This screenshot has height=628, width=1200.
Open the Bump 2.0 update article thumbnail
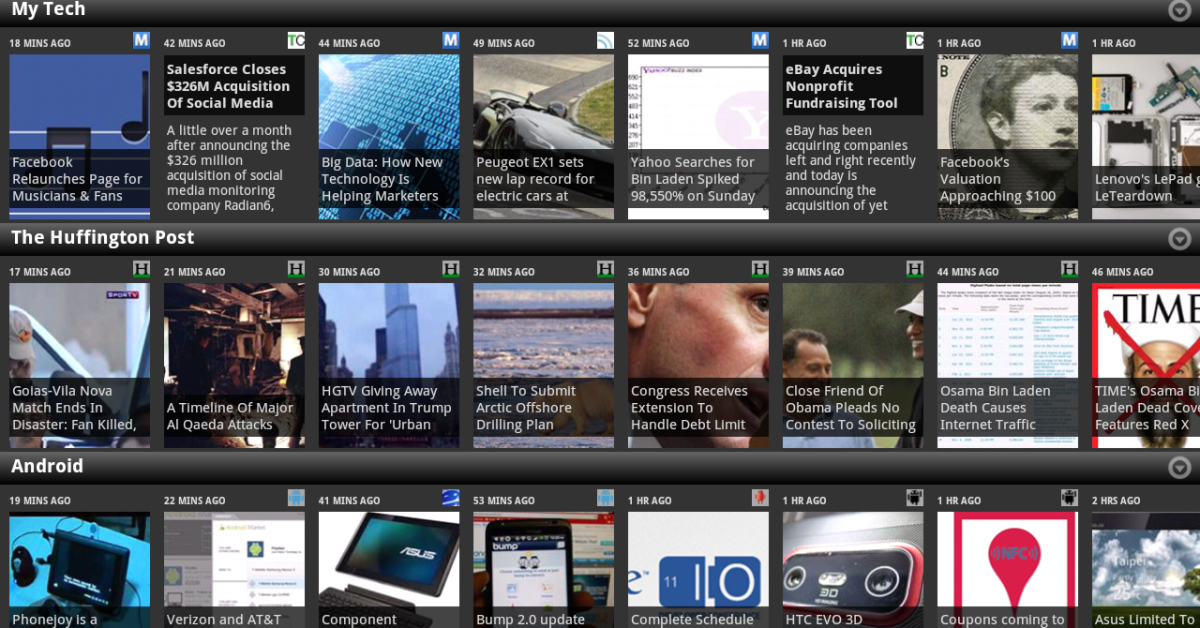543,570
